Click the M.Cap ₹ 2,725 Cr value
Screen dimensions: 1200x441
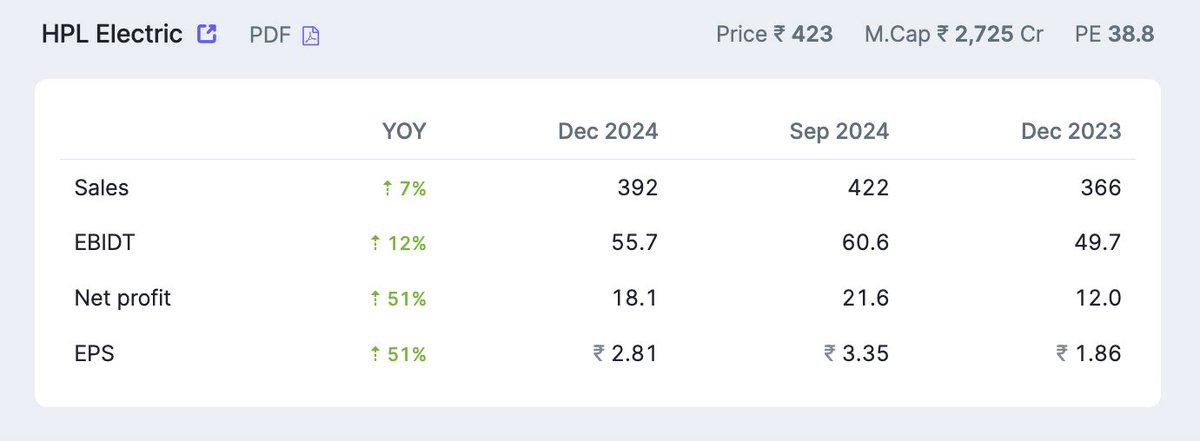pyautogui.click(x=954, y=35)
